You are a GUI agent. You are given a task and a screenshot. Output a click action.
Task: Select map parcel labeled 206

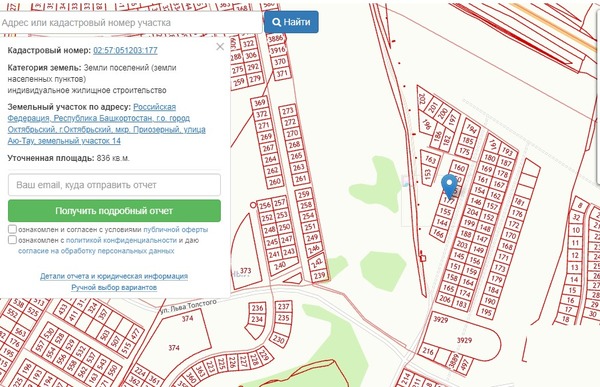pos(445,299)
